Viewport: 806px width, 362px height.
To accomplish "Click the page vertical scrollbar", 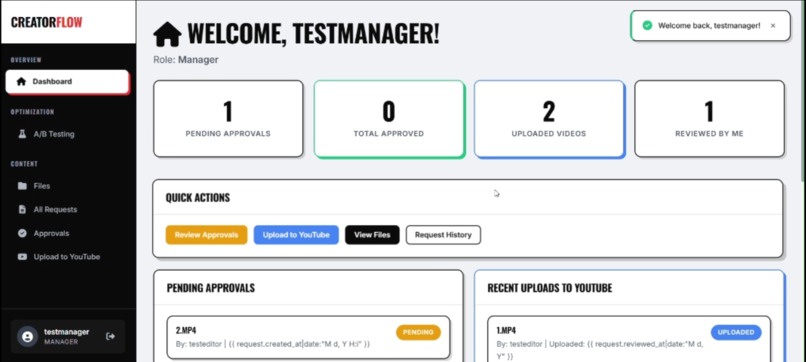I will 803,90.
